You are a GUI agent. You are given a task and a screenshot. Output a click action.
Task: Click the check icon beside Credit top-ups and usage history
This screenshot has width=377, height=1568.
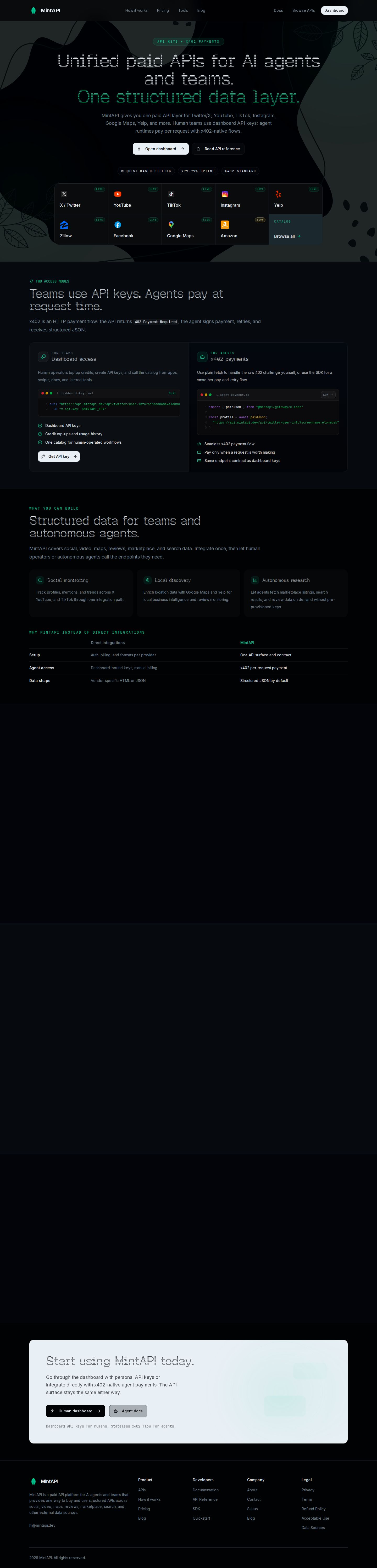coord(40,434)
